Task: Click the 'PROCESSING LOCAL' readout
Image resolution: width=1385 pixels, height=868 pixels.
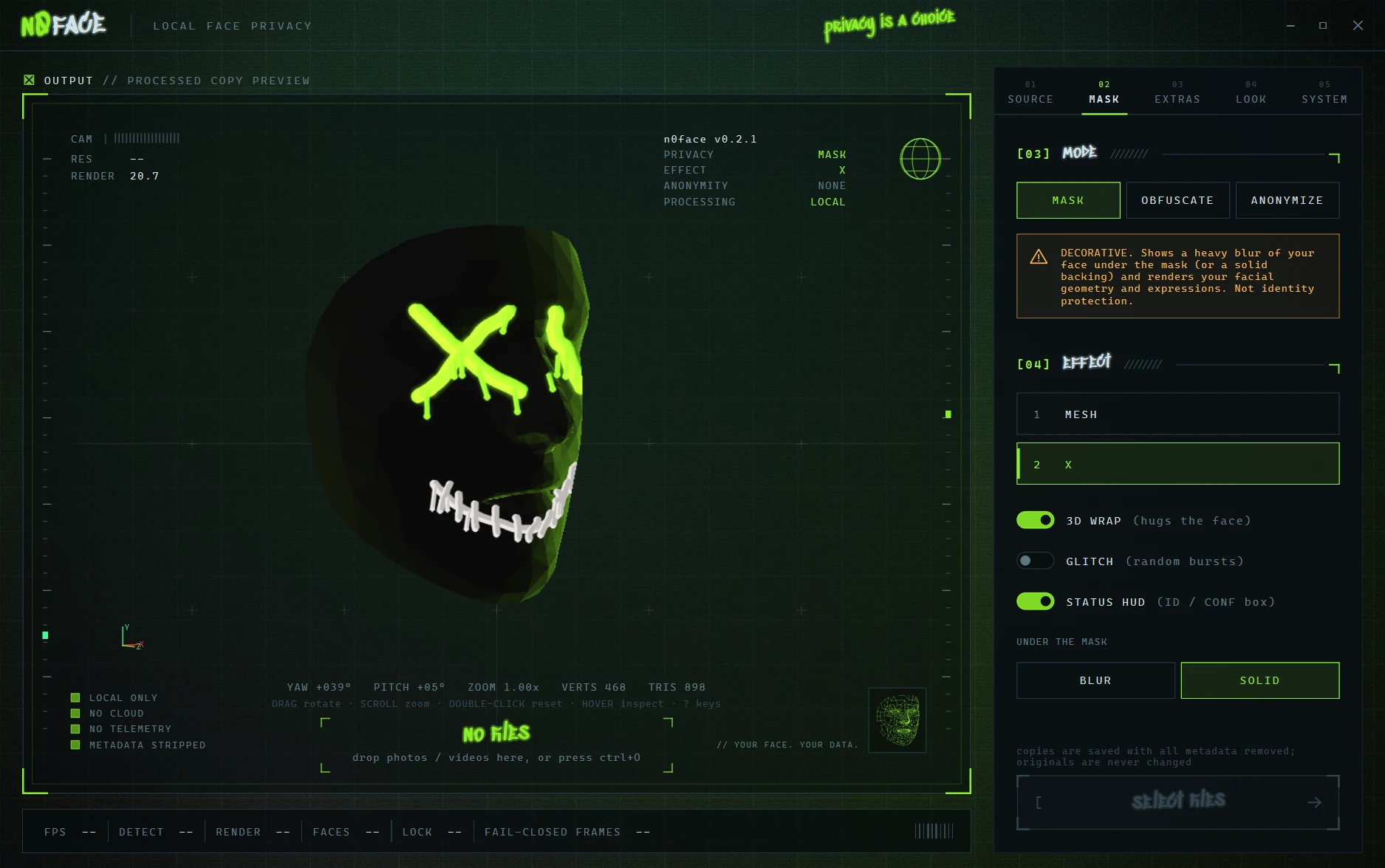Action: tap(754, 202)
